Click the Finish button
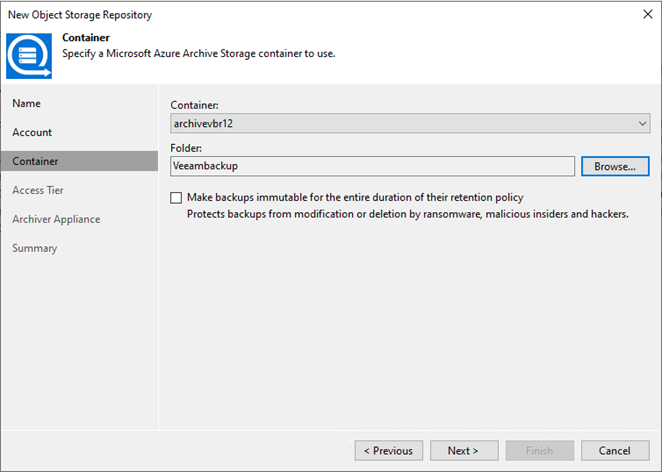 pyautogui.click(x=540, y=451)
